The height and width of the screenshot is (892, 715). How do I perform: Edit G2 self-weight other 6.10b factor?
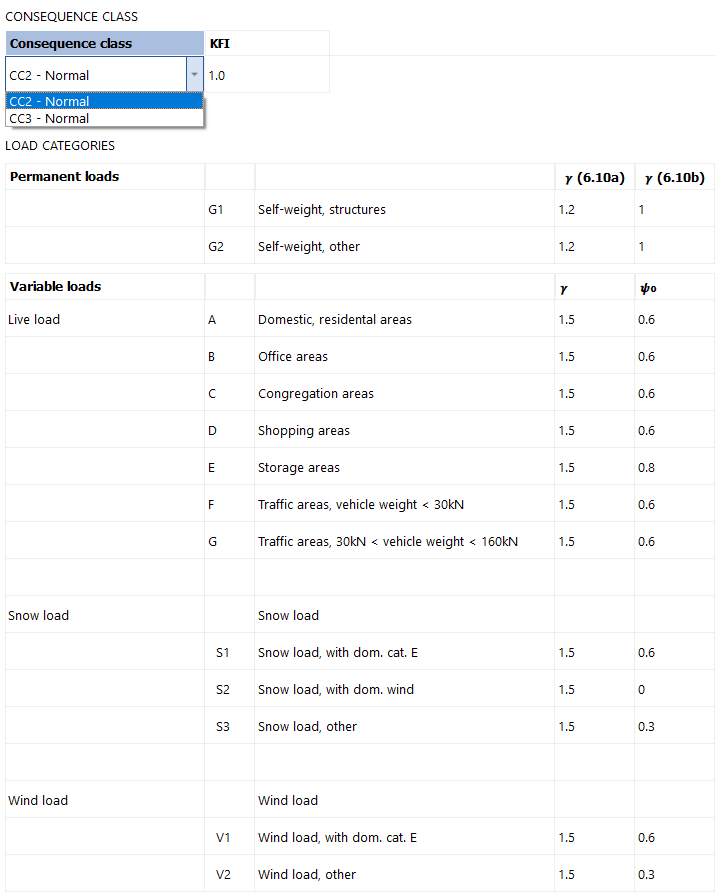[x=675, y=246]
